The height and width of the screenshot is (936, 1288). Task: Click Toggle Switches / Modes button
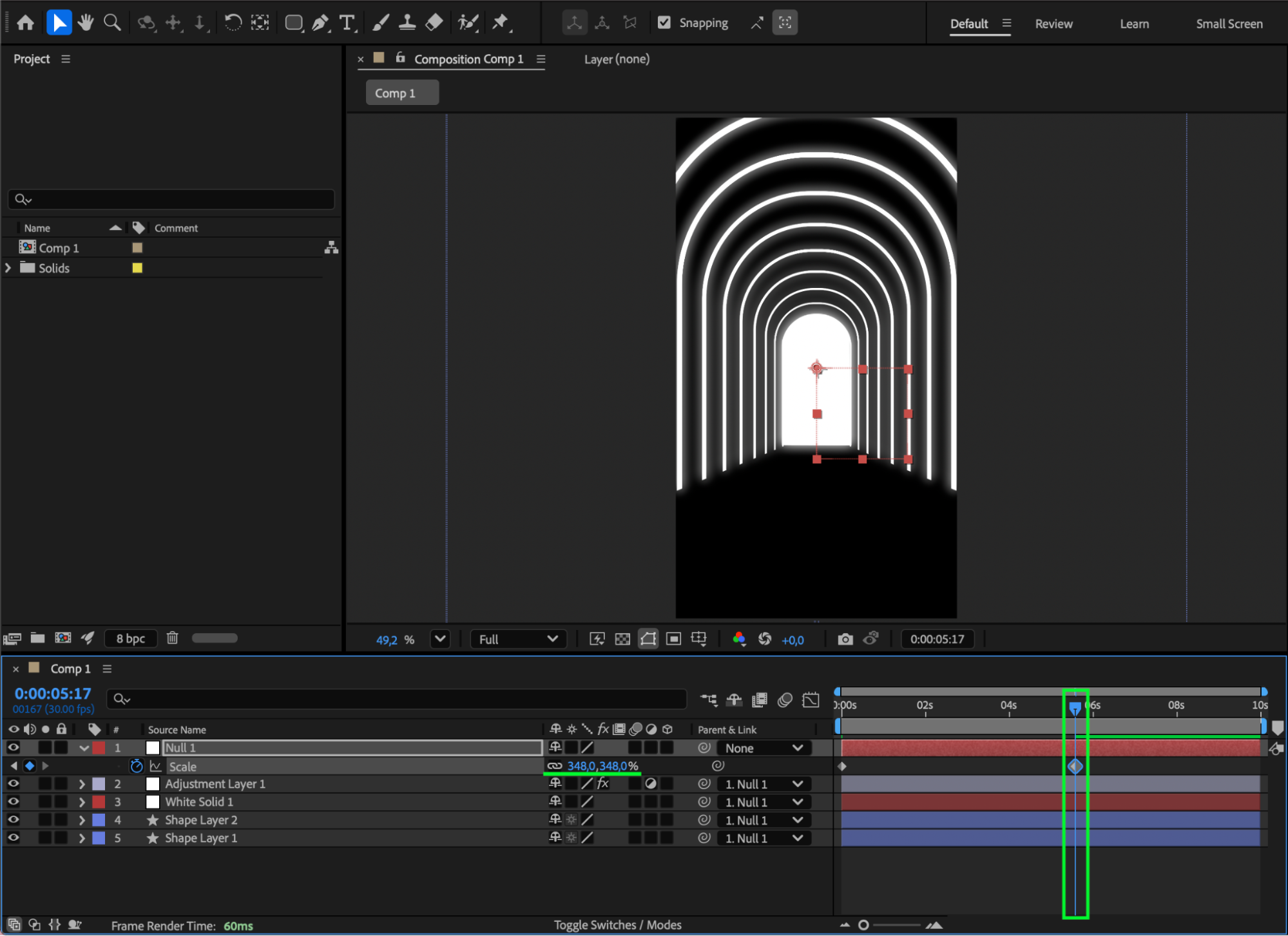(617, 925)
